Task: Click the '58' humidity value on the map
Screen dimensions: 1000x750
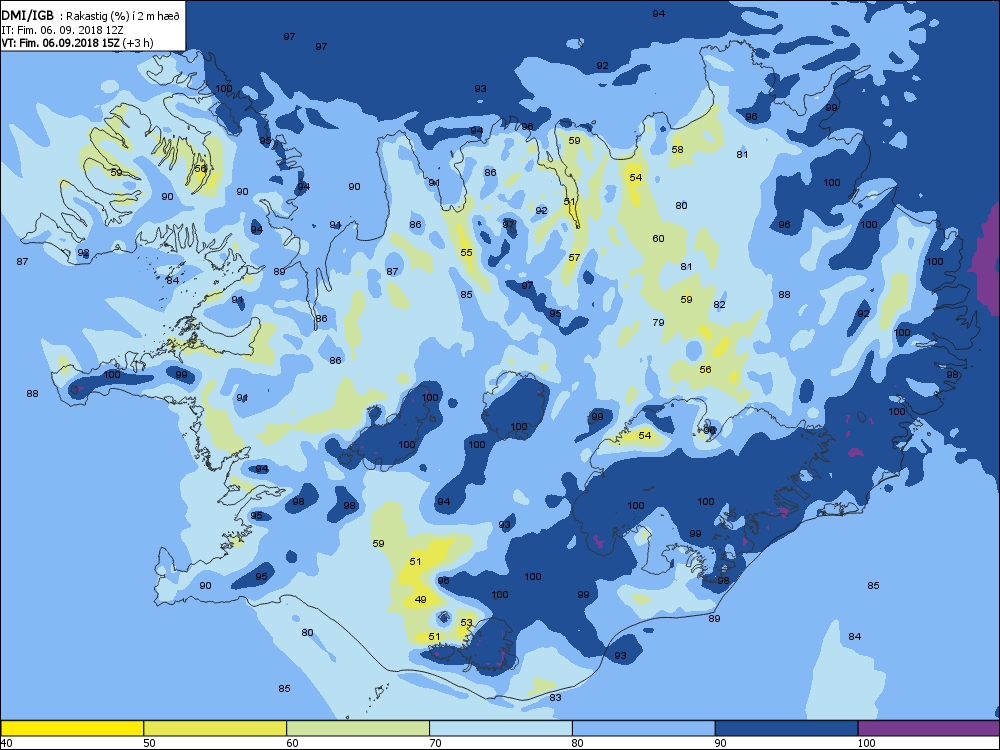Action: click(677, 149)
